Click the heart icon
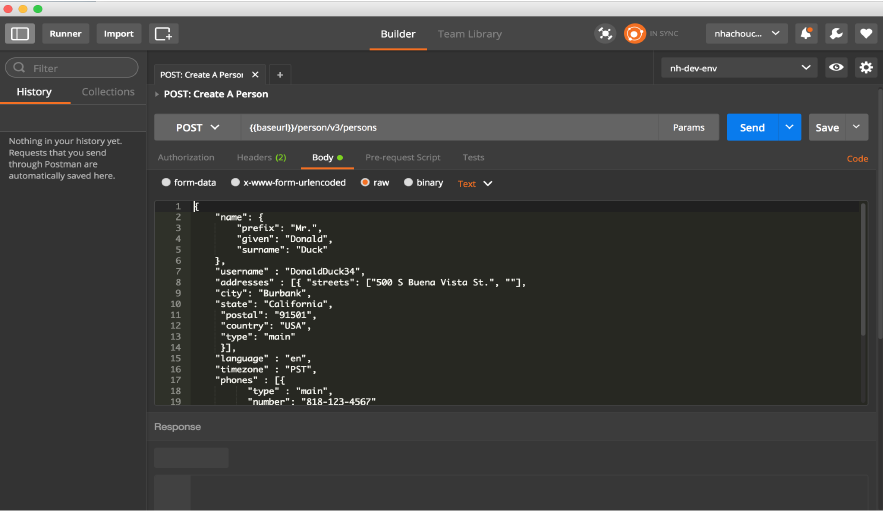Viewport: 883px width, 511px height. pyautogui.click(x=864, y=33)
